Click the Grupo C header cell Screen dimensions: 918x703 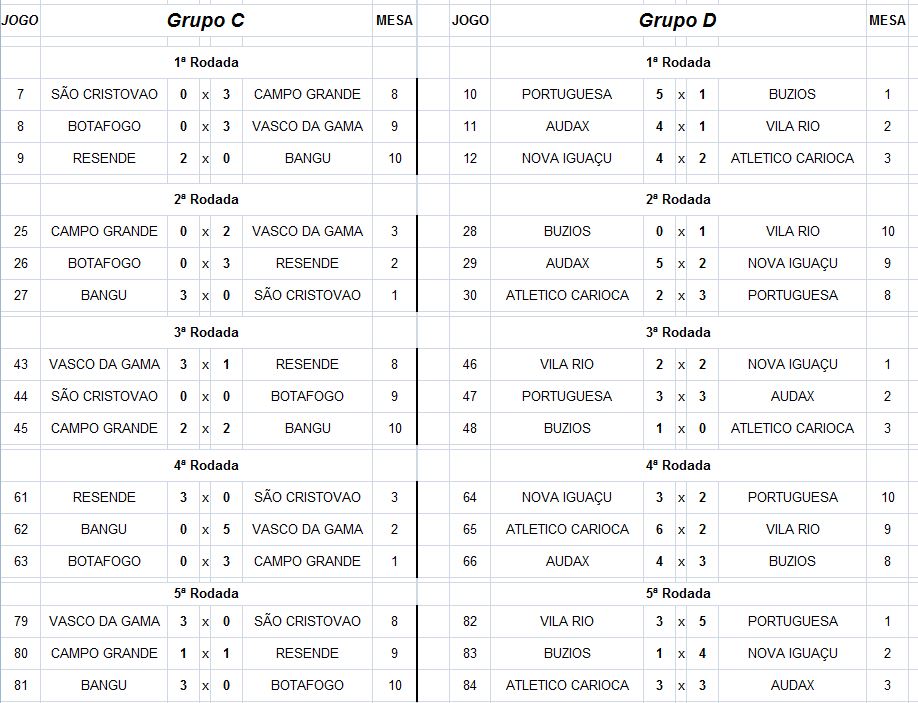[x=205, y=20]
